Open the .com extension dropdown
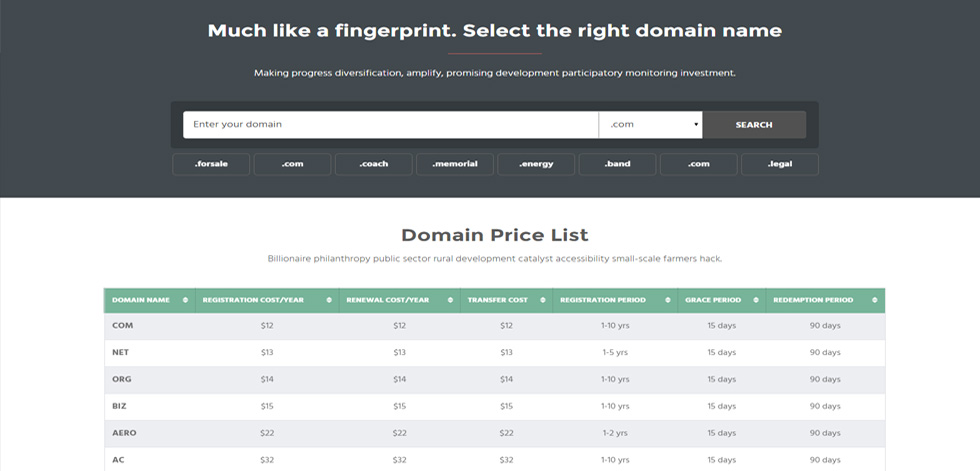980x471 pixels. (651, 124)
